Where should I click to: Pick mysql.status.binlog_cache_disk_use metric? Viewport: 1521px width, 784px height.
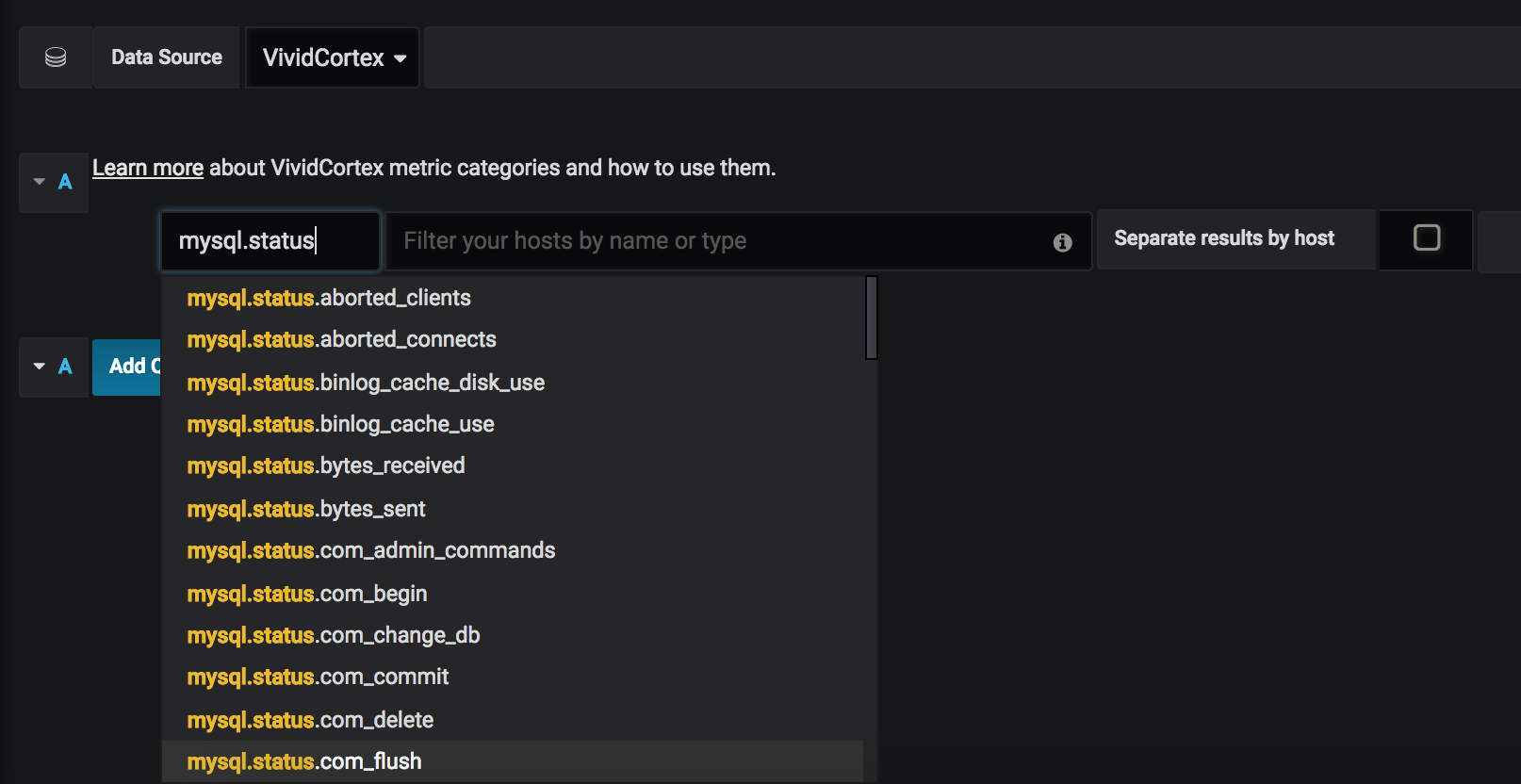coord(366,383)
